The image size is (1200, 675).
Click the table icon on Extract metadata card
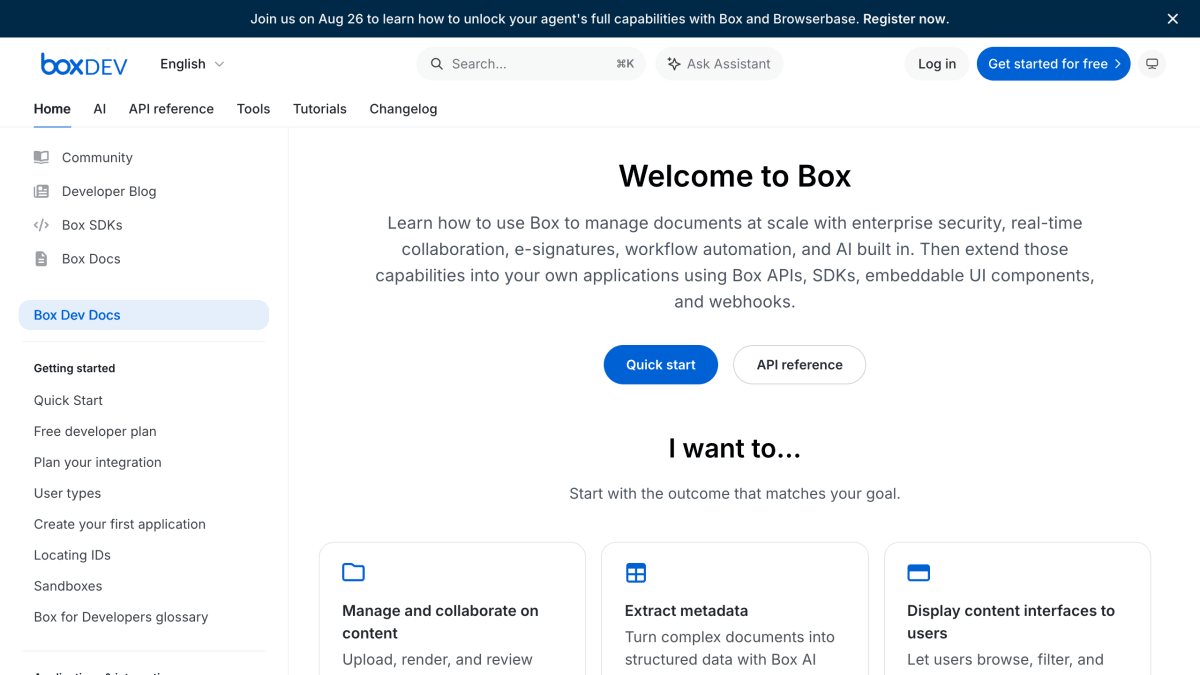tap(636, 572)
